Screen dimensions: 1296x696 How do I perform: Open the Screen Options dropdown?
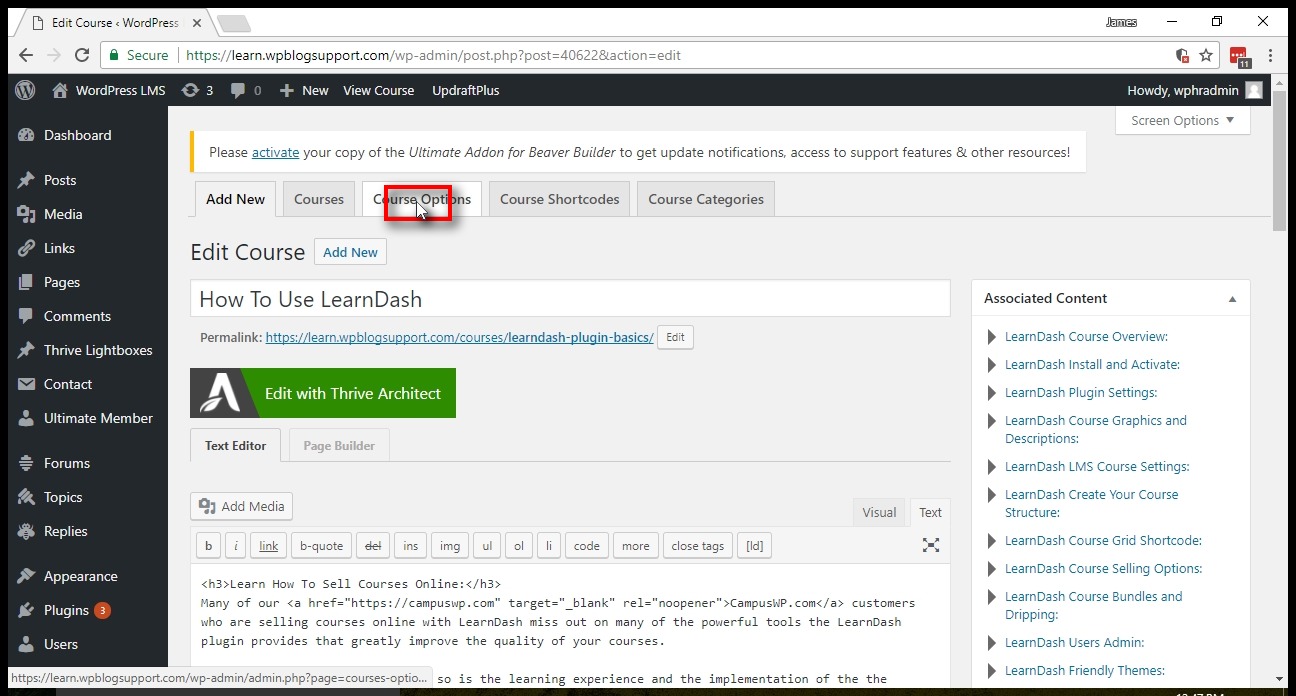pyautogui.click(x=1183, y=120)
